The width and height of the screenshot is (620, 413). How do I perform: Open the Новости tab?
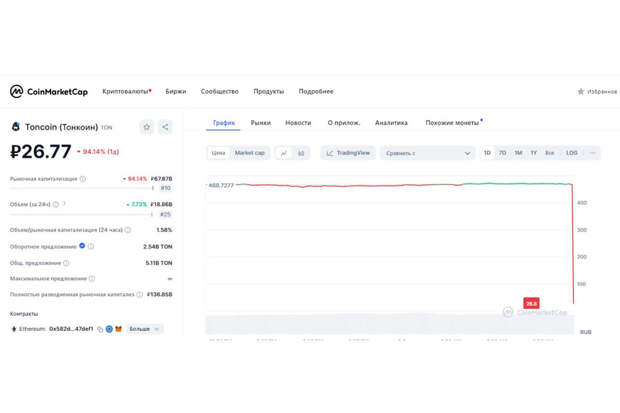point(298,123)
